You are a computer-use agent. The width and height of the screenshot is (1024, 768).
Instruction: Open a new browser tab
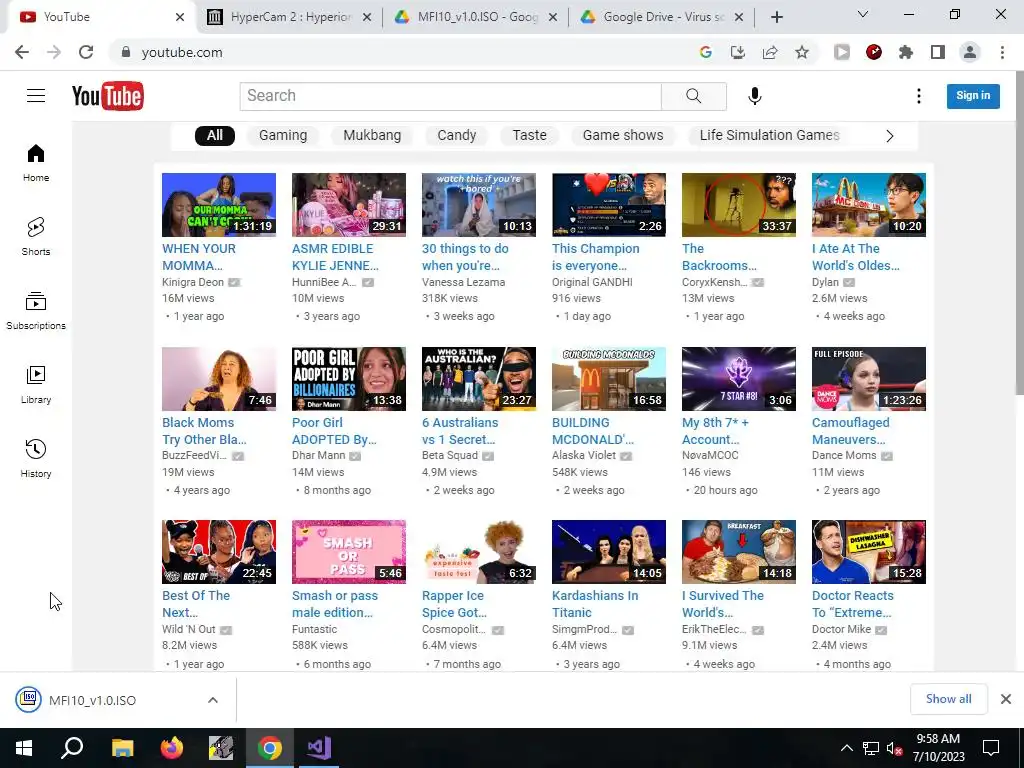(x=776, y=17)
